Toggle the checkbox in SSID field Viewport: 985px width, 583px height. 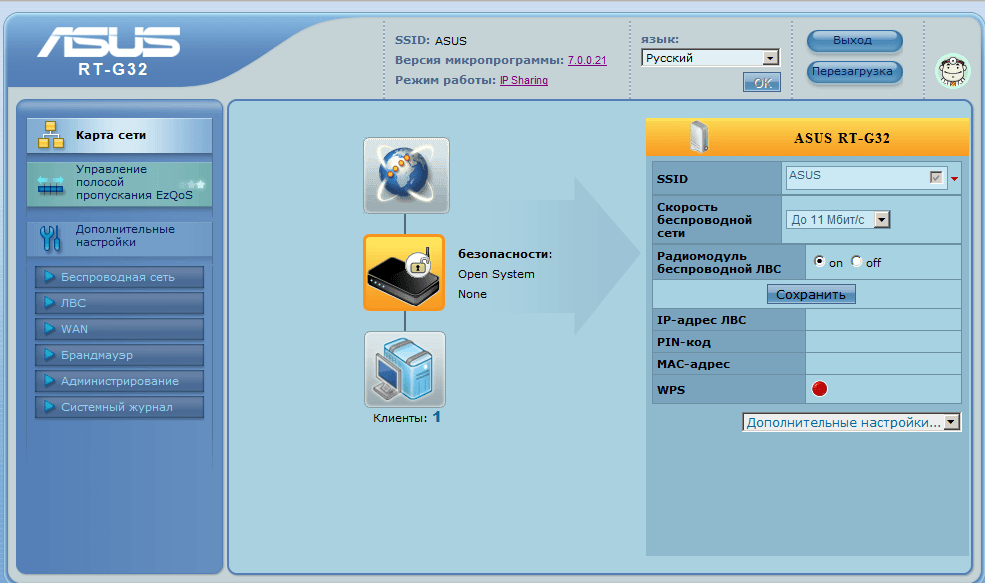tap(936, 177)
